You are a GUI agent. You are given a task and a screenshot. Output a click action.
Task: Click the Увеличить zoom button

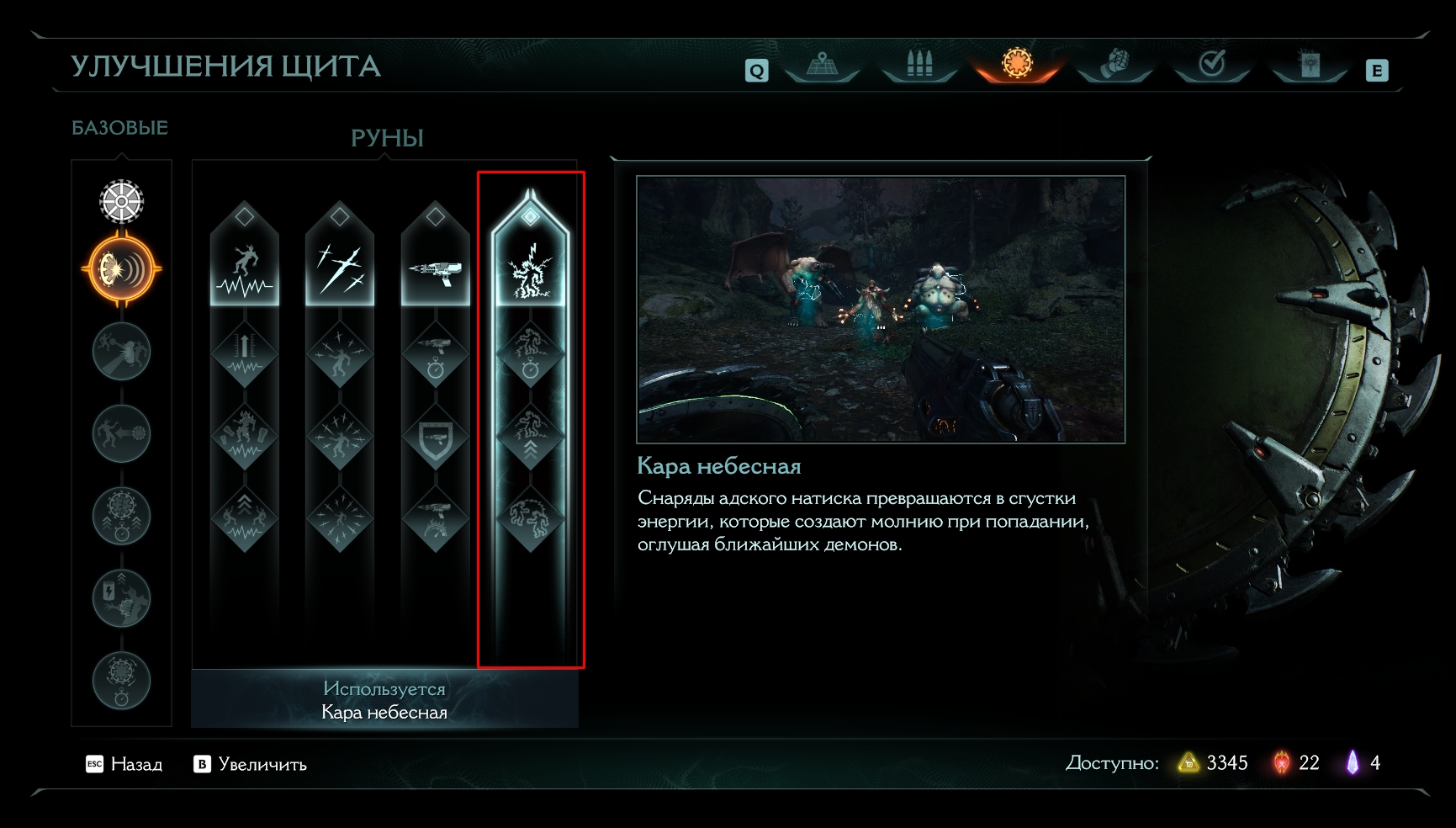click(250, 764)
